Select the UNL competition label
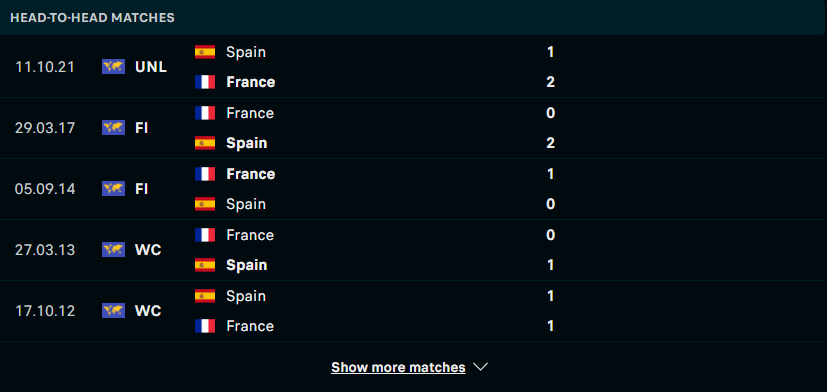The height and width of the screenshot is (392, 827). point(151,67)
